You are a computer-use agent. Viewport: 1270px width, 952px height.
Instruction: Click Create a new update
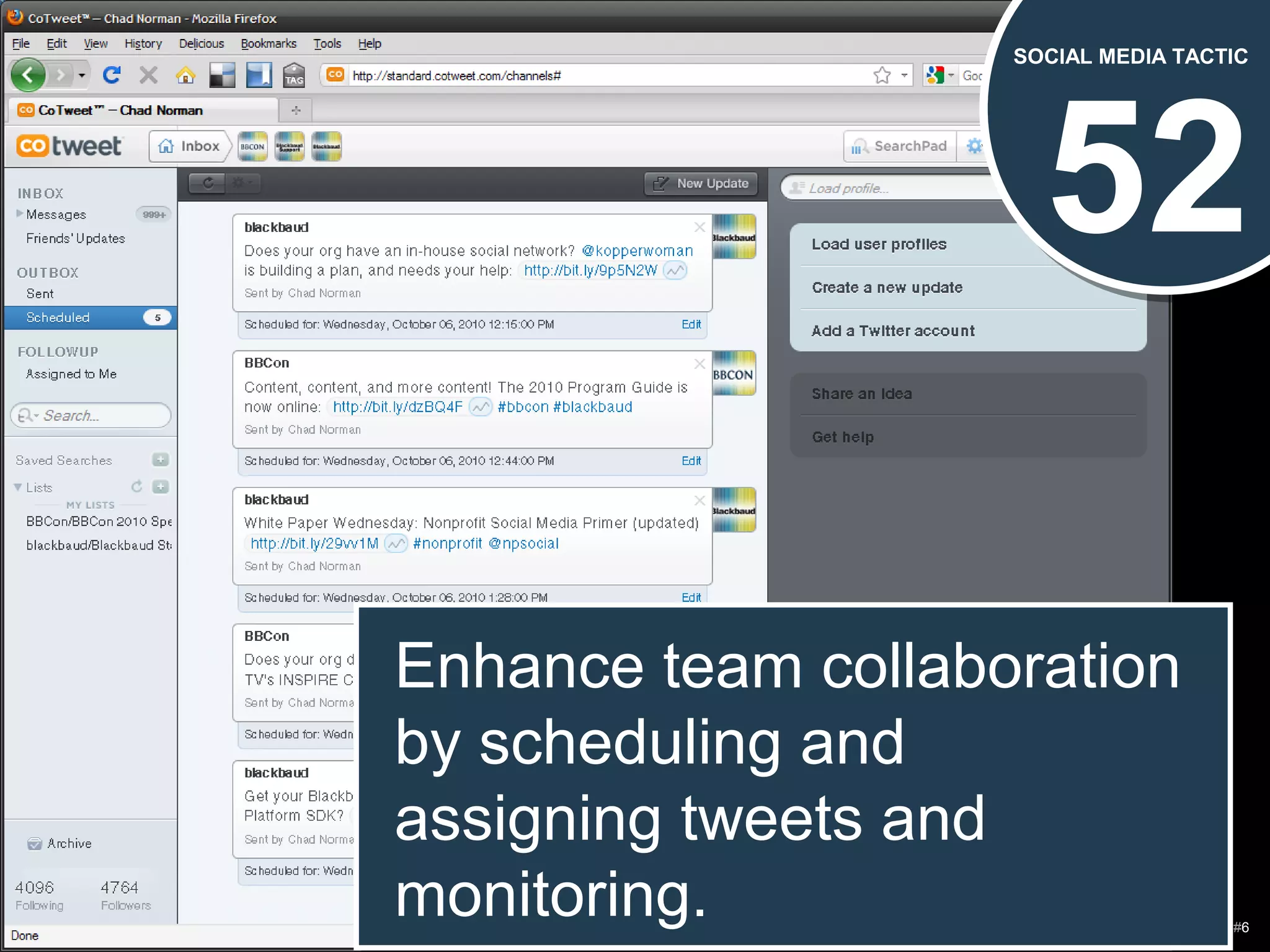pos(887,288)
